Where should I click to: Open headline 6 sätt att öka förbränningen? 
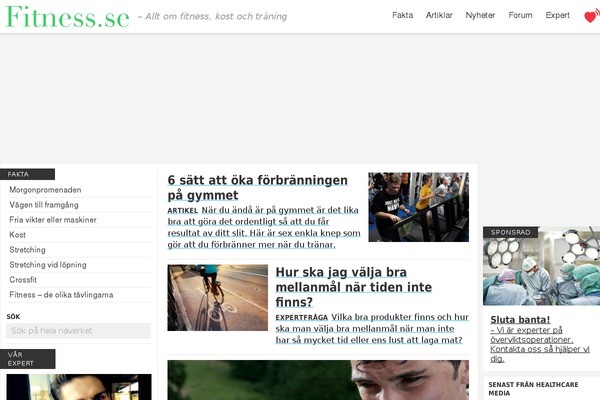(258, 188)
